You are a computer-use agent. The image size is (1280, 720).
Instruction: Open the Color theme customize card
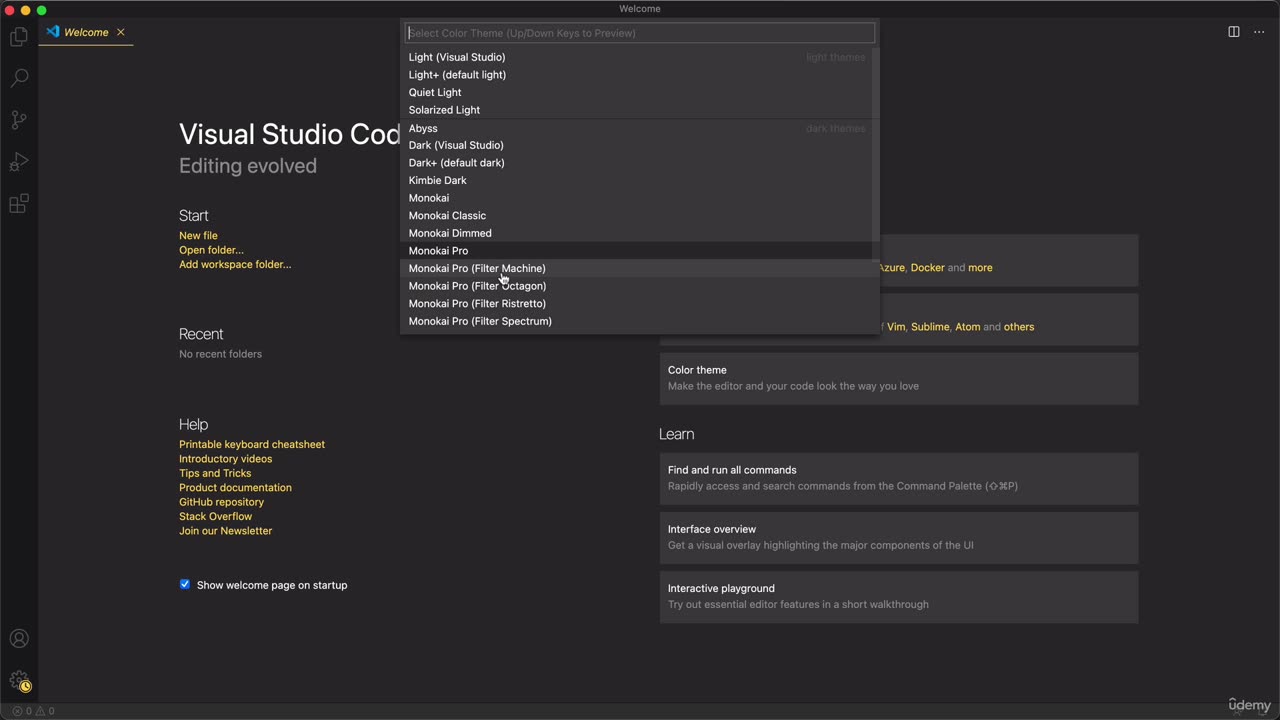pyautogui.click(x=899, y=378)
